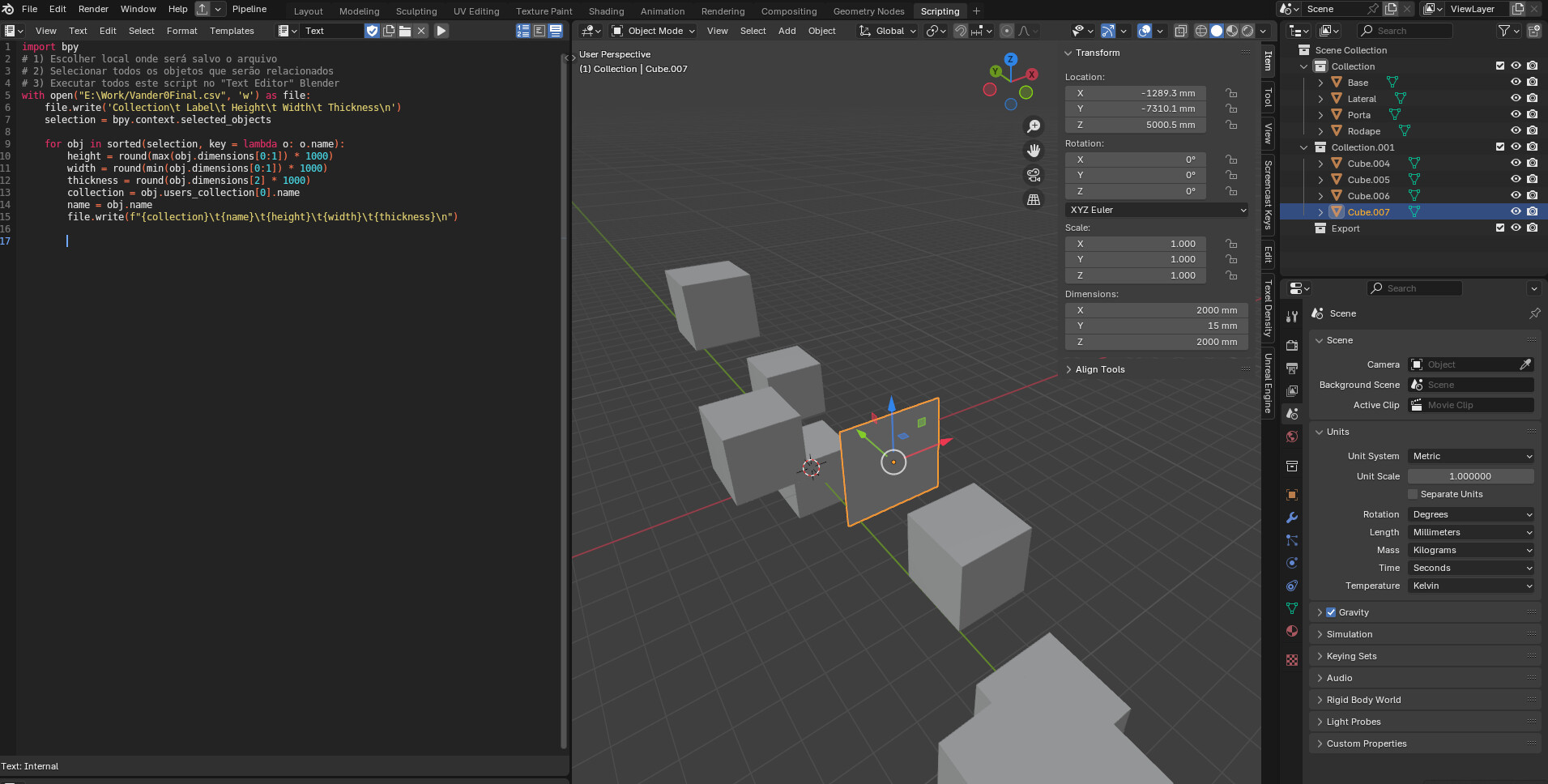Open Object Data properties triangle icon

tap(1292, 608)
